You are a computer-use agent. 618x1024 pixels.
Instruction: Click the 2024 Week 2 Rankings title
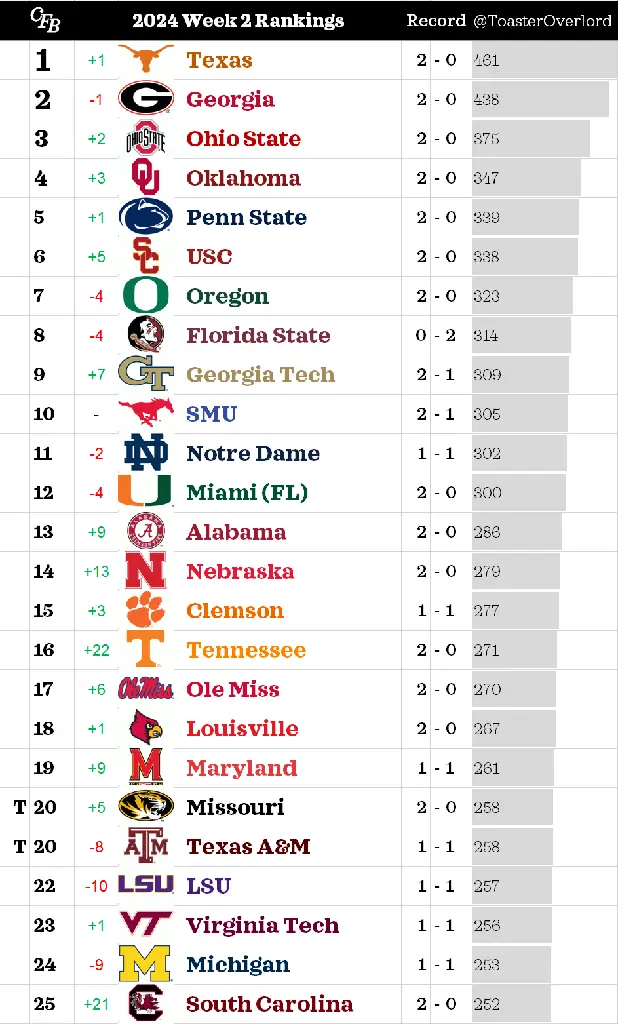click(x=238, y=20)
